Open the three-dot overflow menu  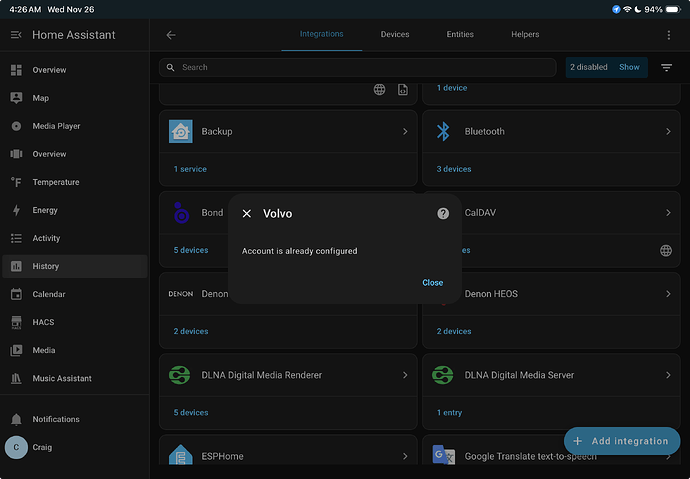pos(669,35)
